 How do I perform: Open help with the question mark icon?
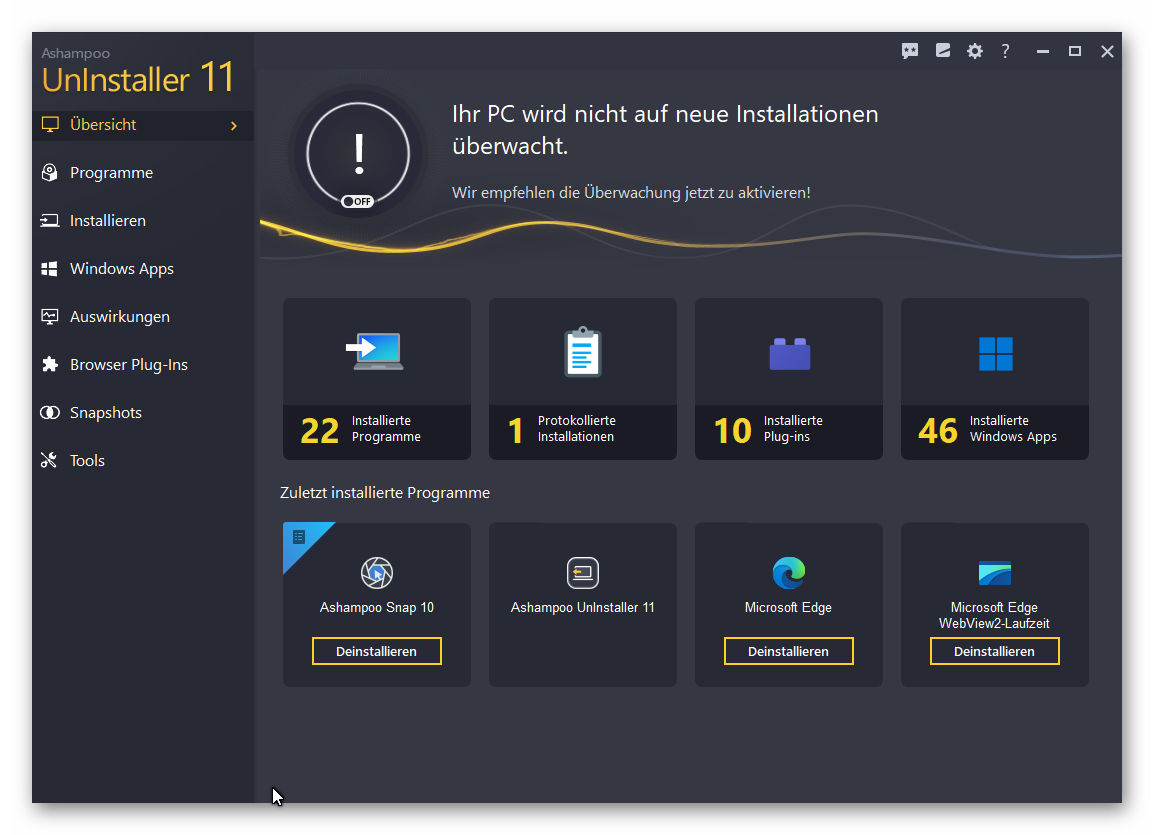1006,51
